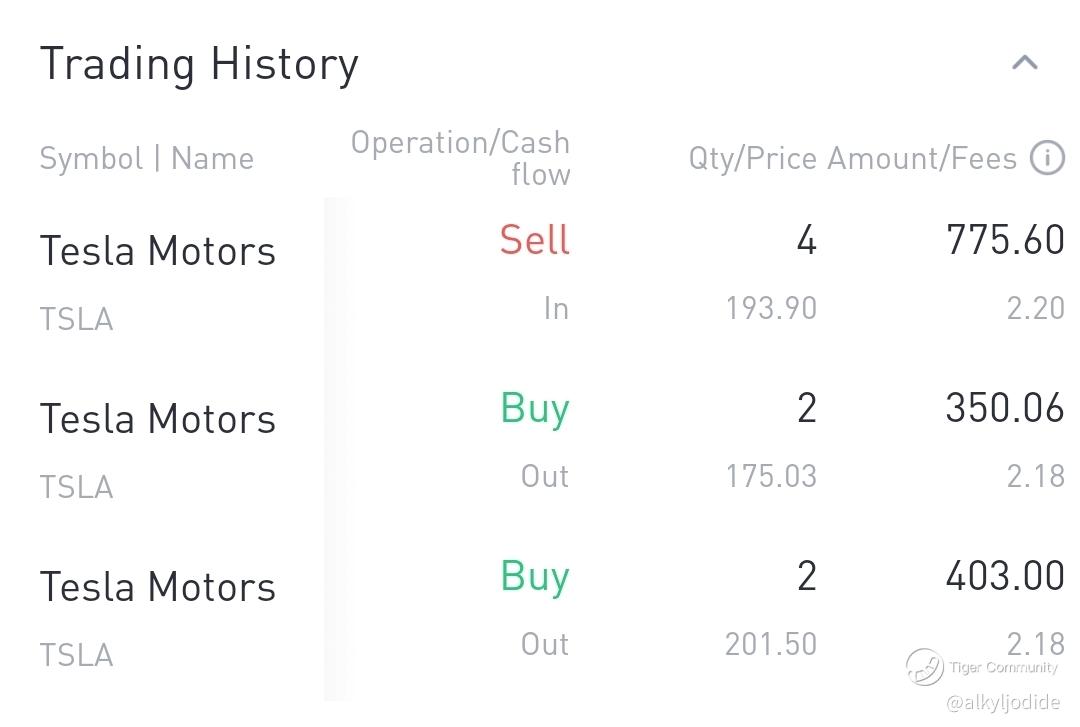Click the 201.50 buy price
This screenshot has height=727, width=1080.
point(771,644)
